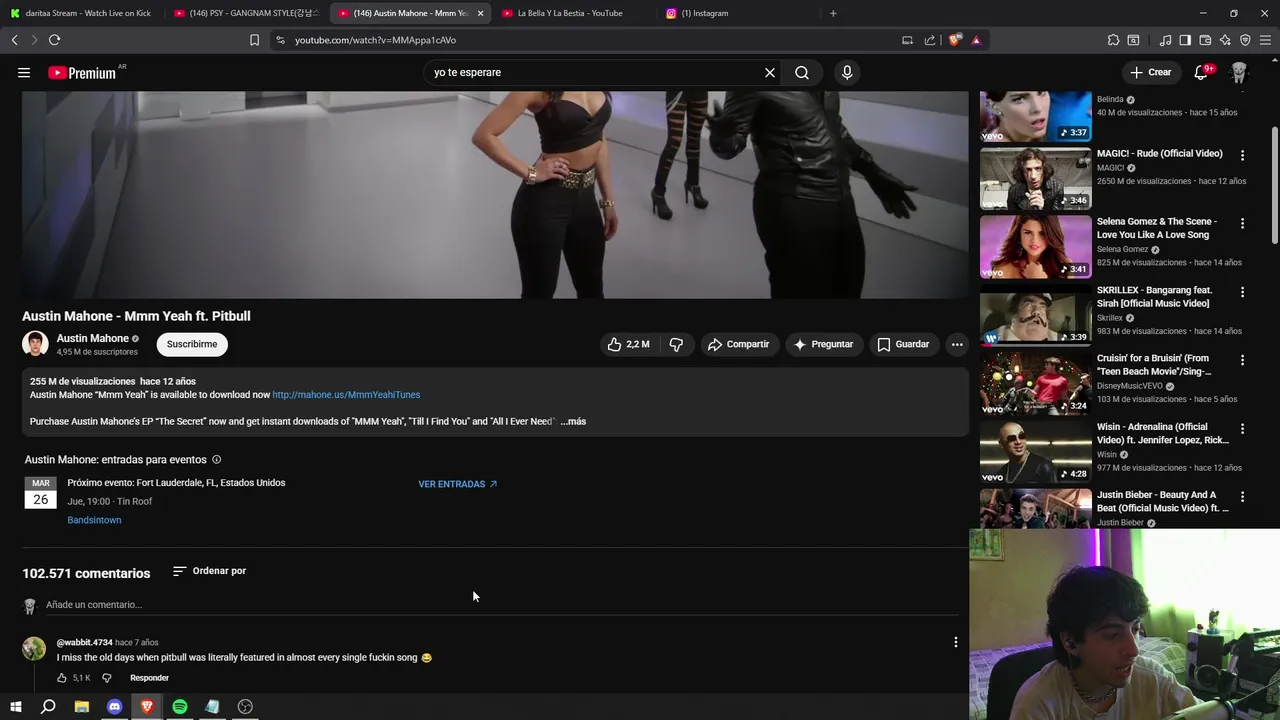The image size is (1280, 720).
Task: Reload the page
Action: point(54,40)
